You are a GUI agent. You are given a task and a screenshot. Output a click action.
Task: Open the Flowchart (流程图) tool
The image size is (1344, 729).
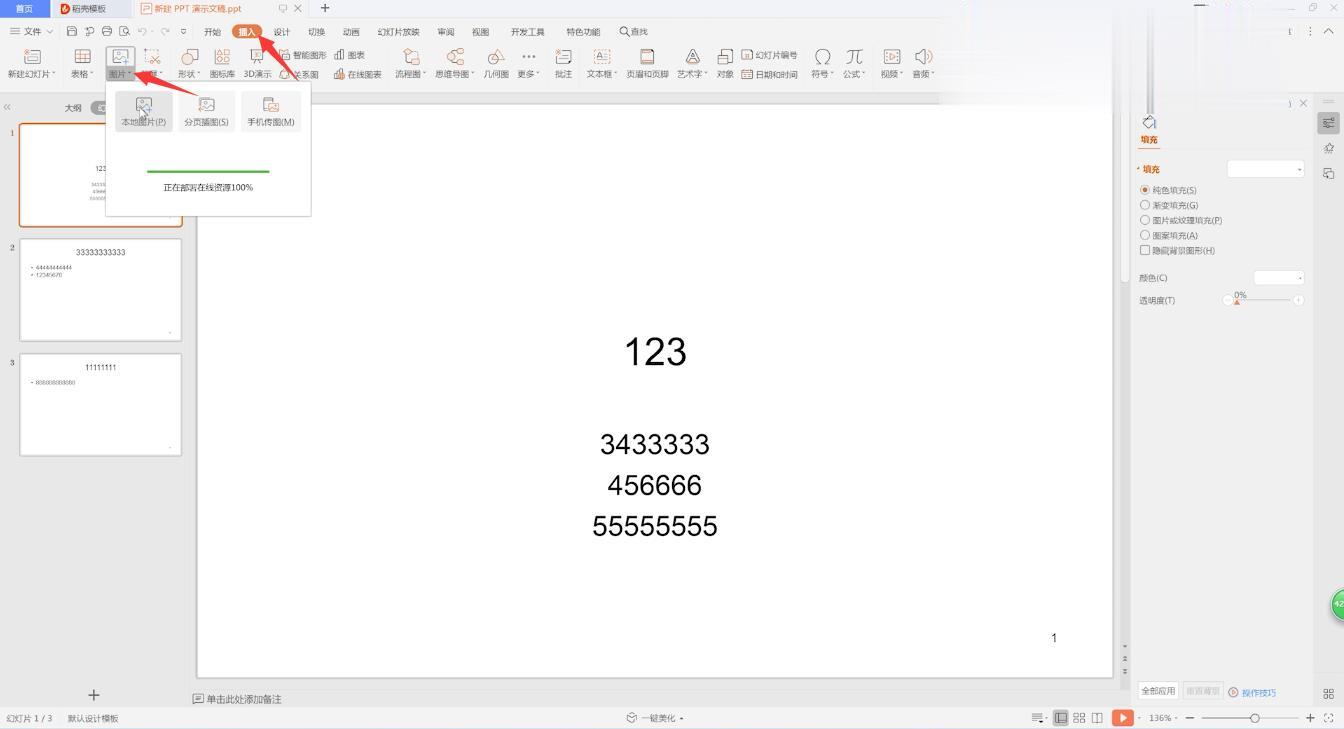click(x=410, y=63)
